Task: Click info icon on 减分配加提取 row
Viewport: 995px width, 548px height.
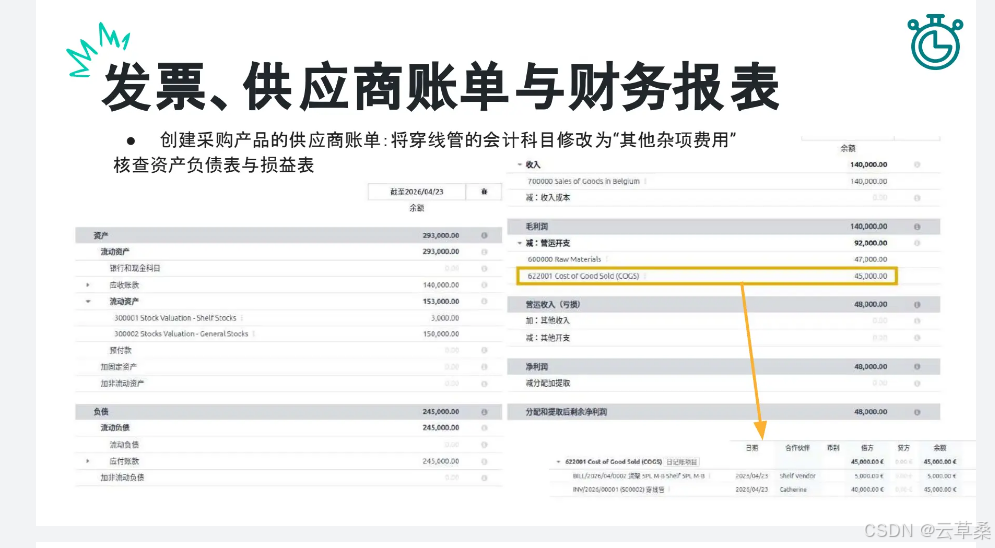Action: tap(917, 383)
